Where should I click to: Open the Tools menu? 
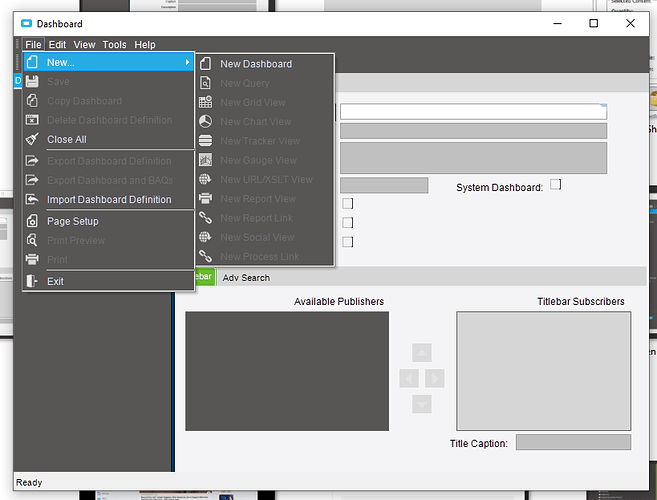tap(114, 44)
